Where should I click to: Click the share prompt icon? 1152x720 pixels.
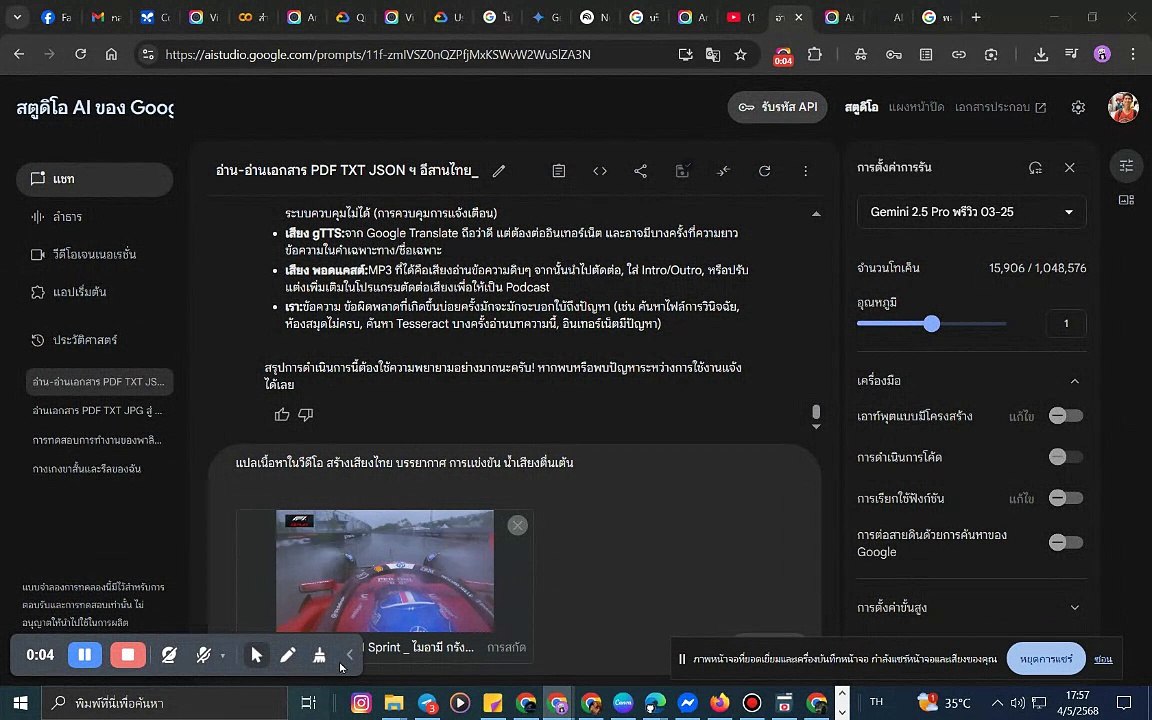coord(641,171)
